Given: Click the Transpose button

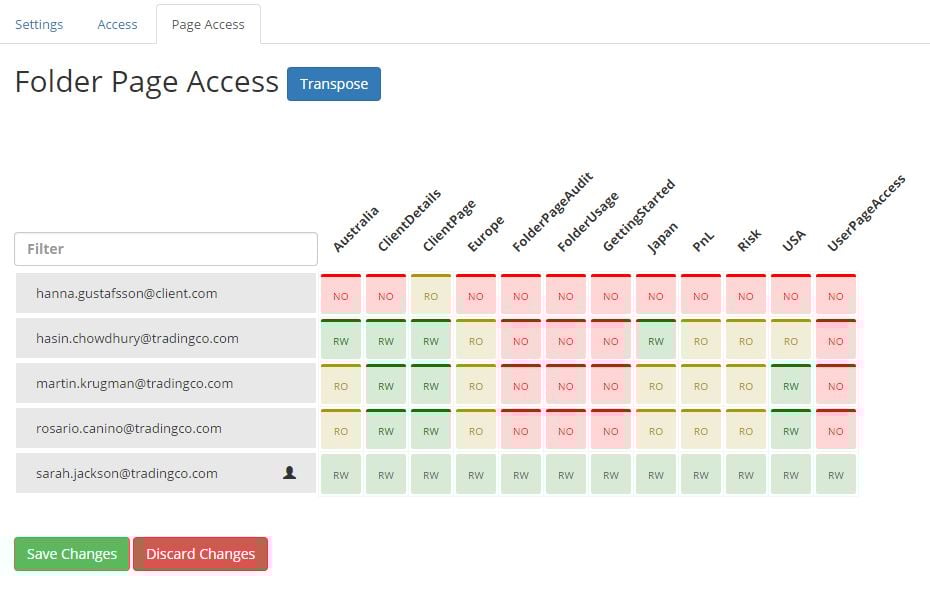Looking at the screenshot, I should pyautogui.click(x=334, y=84).
